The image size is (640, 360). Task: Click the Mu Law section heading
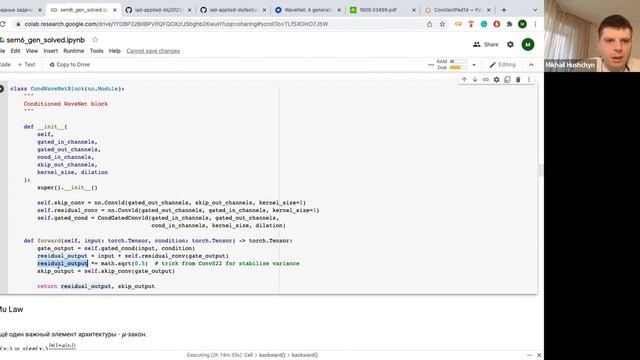[x=11, y=309]
